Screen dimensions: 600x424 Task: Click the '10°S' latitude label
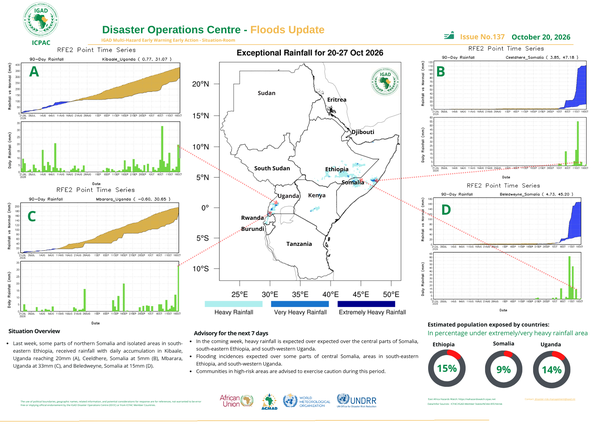(x=201, y=269)
